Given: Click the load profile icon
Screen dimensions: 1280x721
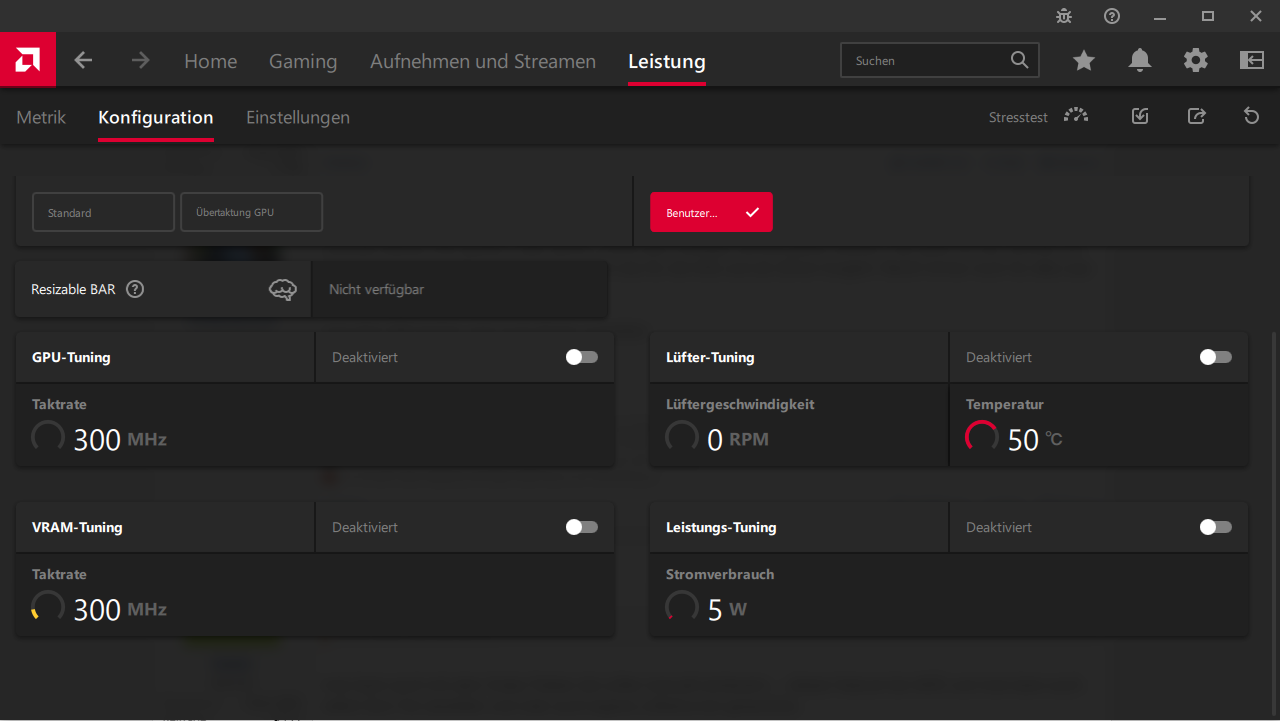Looking at the screenshot, I should (1140, 116).
